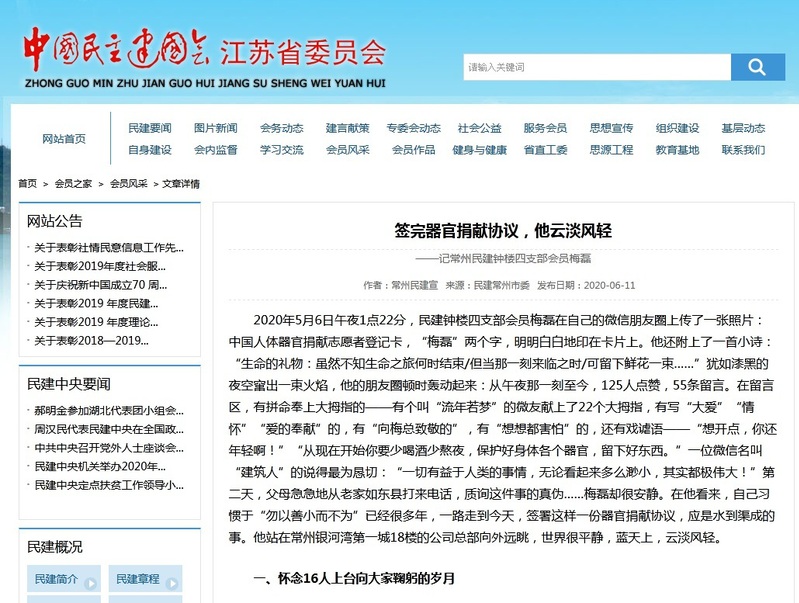Open news 中共中央召开党外人士座谈会...
This screenshot has width=799, height=603.
(109, 448)
